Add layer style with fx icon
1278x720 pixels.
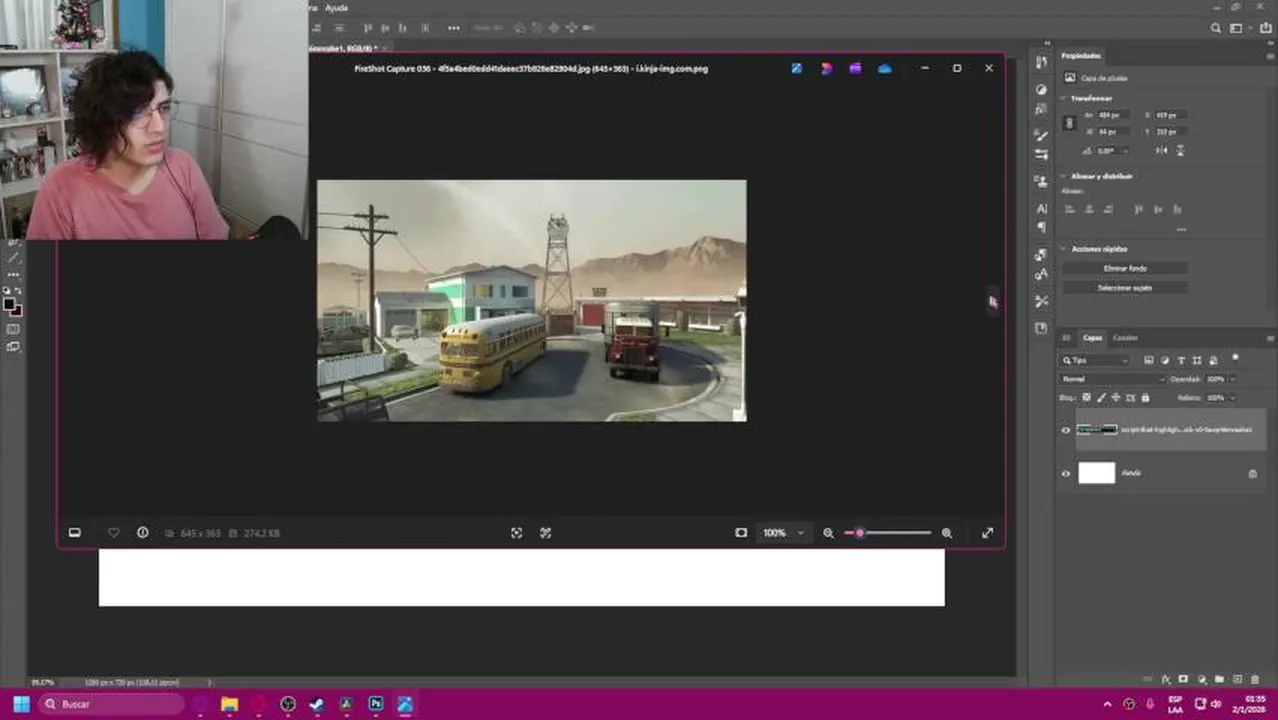1166,679
